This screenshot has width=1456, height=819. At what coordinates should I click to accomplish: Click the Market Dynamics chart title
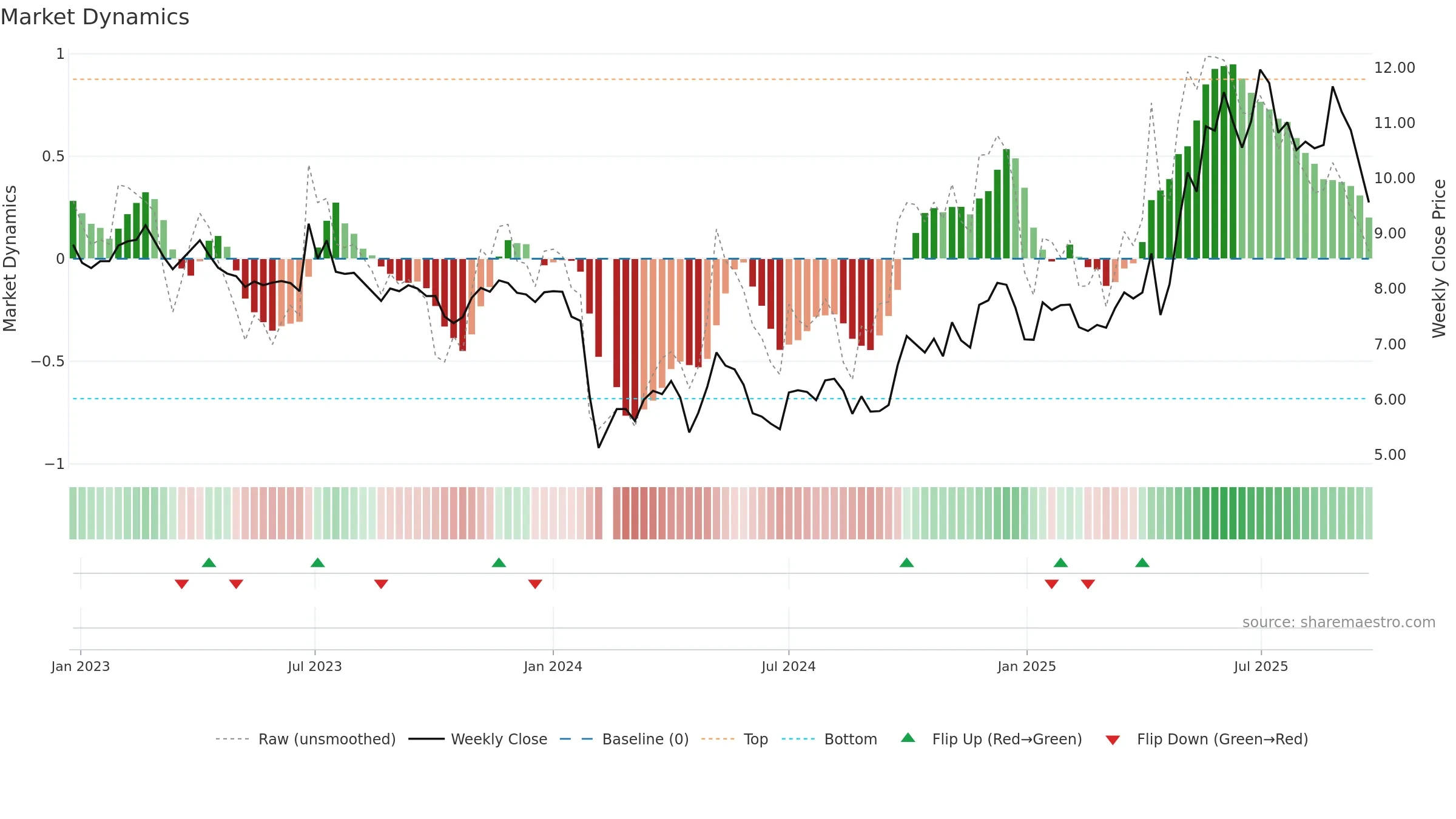point(95,17)
